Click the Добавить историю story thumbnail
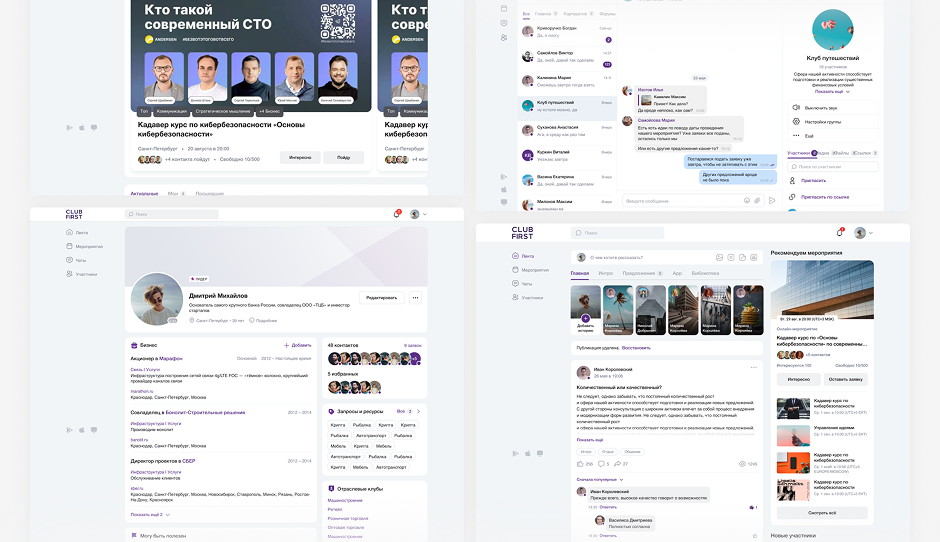 [585, 308]
